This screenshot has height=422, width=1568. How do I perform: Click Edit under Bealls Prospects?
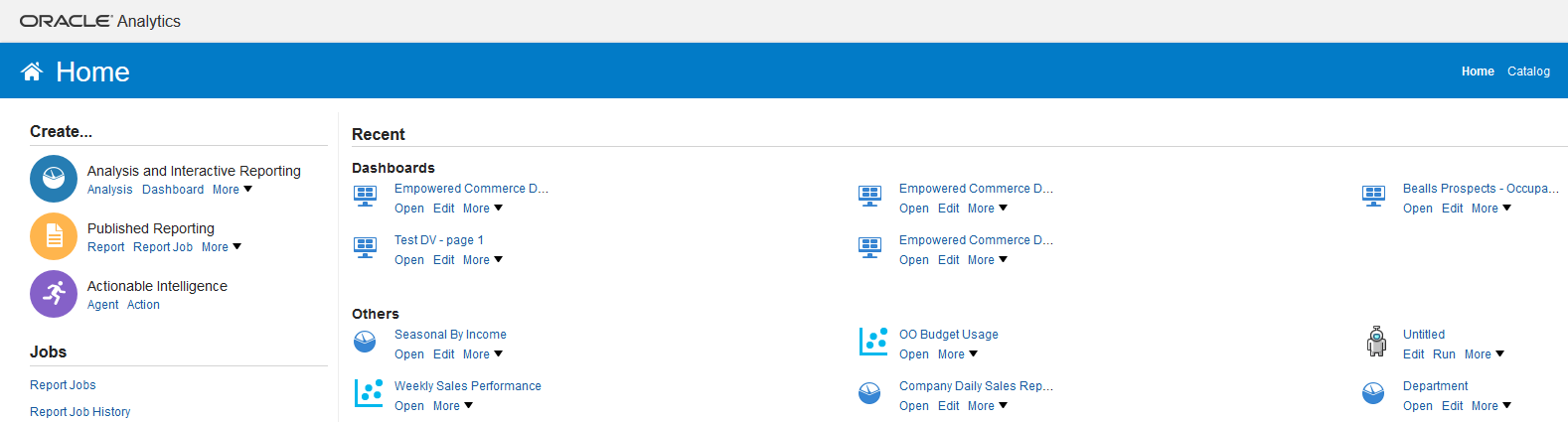coord(1453,209)
